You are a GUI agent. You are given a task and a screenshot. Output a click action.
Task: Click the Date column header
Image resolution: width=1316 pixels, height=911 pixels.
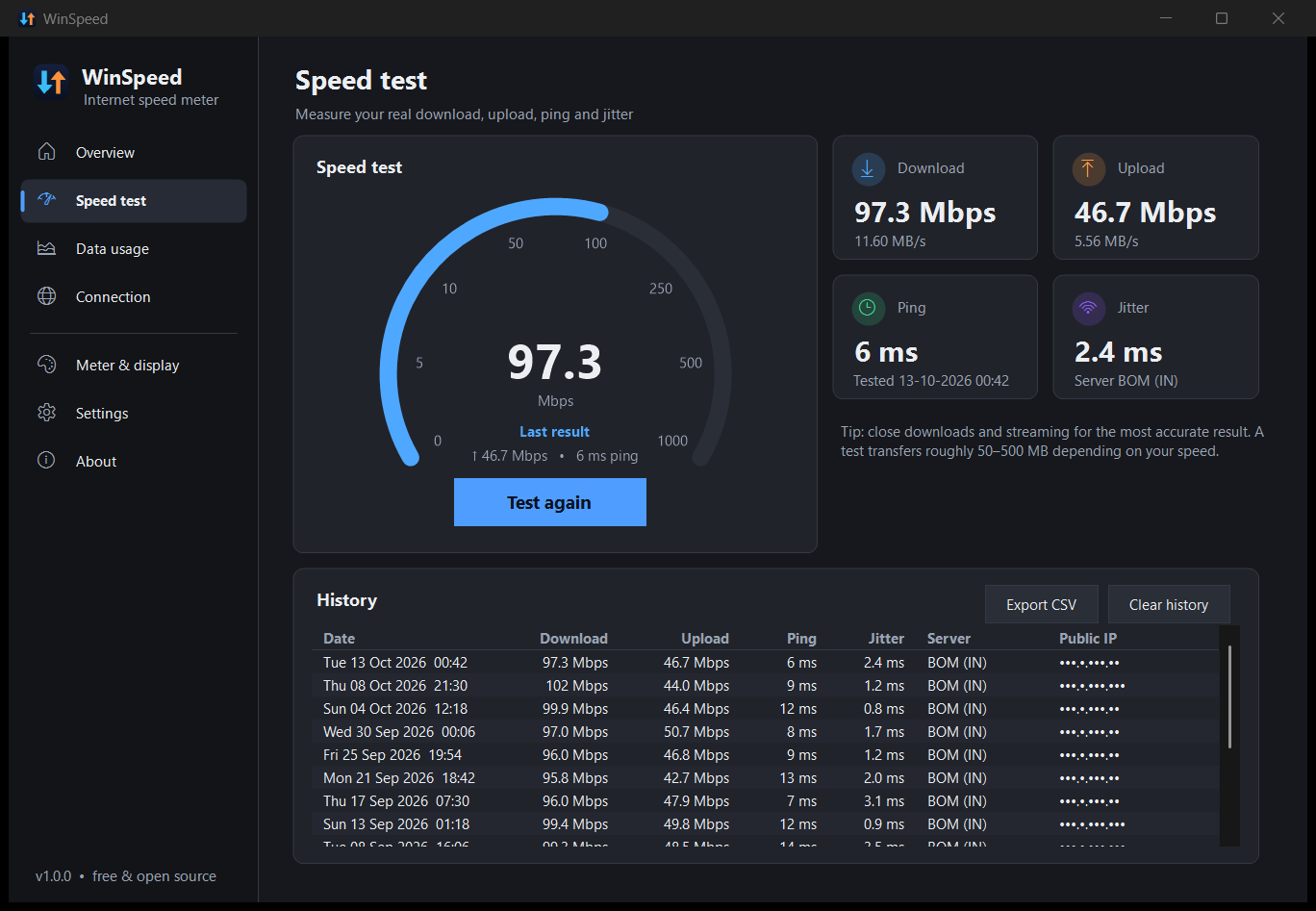[x=339, y=639]
